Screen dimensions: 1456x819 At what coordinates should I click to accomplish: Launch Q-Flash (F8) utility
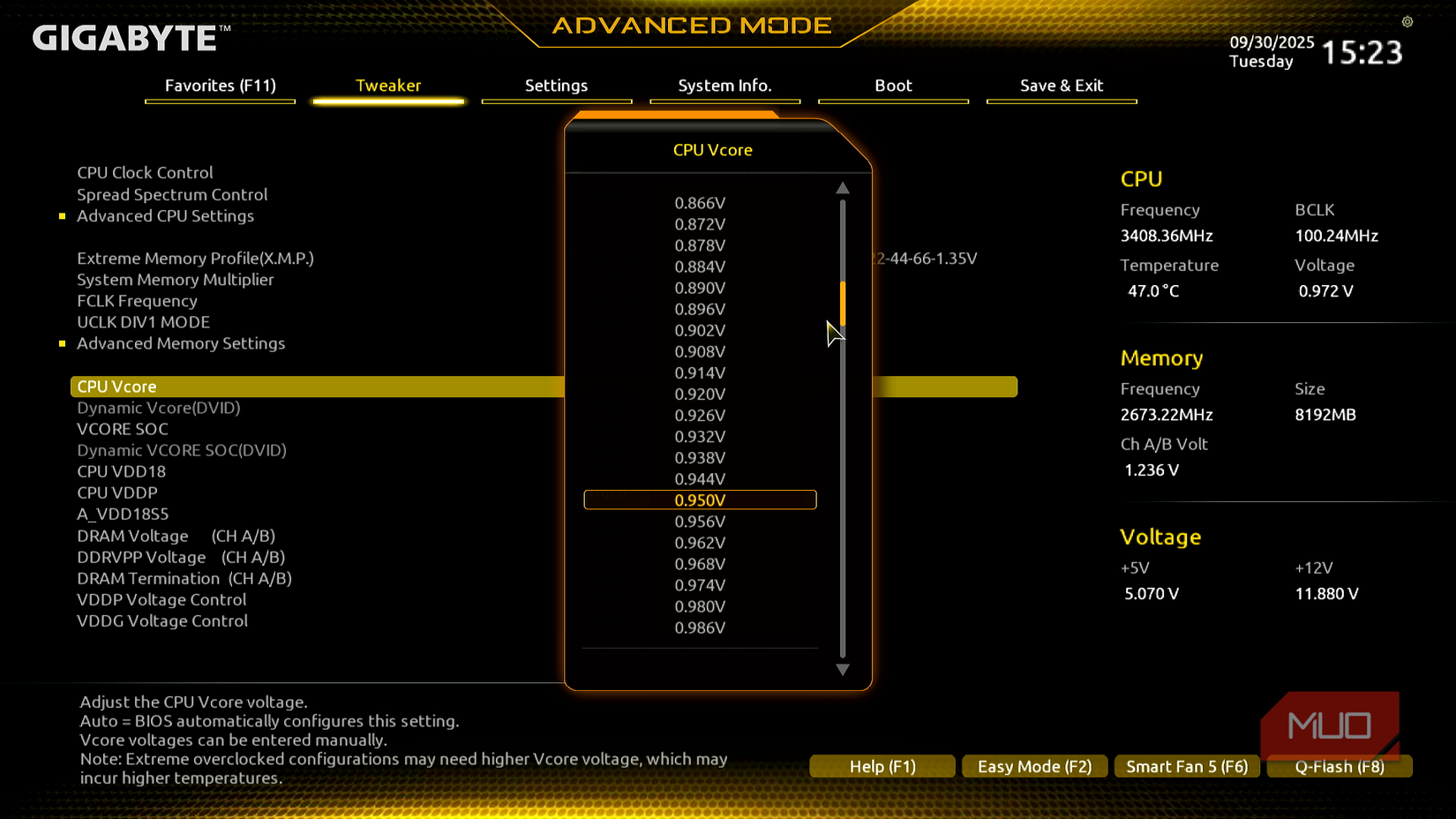[x=1339, y=766]
